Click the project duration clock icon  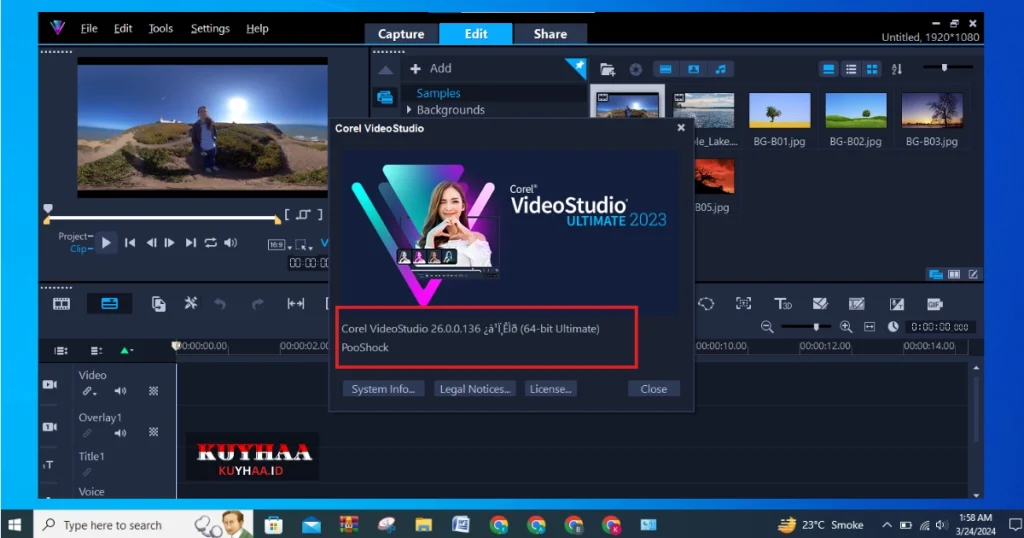pos(893,326)
